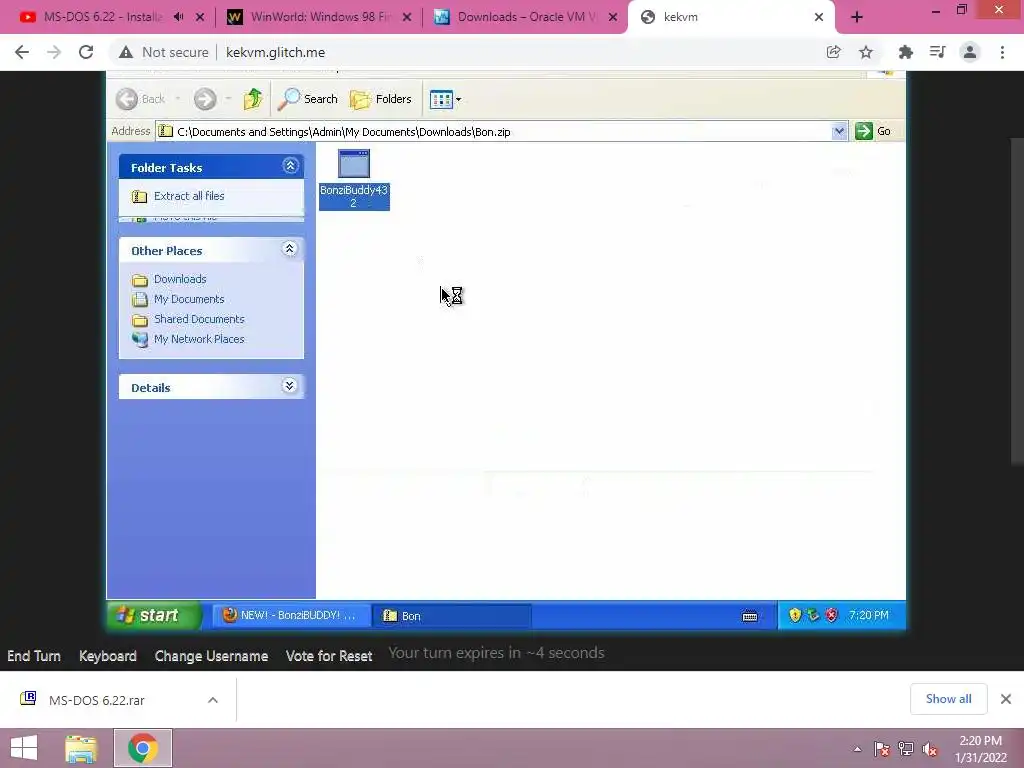Click End Turn below the VM
The width and height of the screenshot is (1024, 768).
tap(34, 656)
